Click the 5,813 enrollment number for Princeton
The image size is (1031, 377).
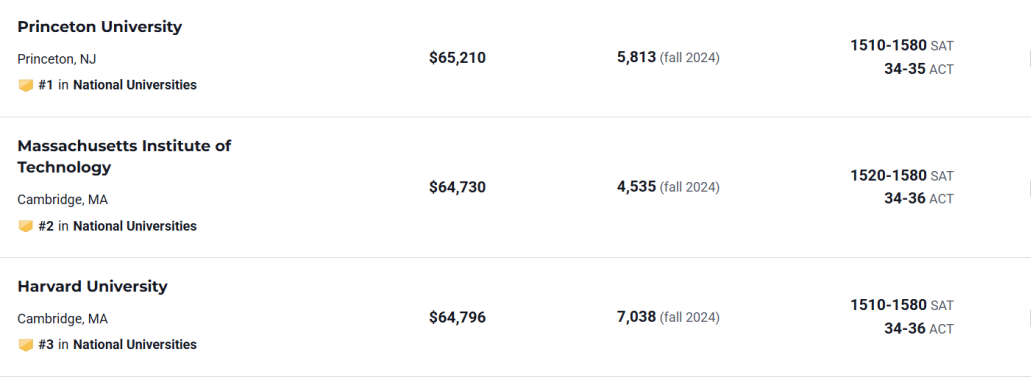point(636,57)
